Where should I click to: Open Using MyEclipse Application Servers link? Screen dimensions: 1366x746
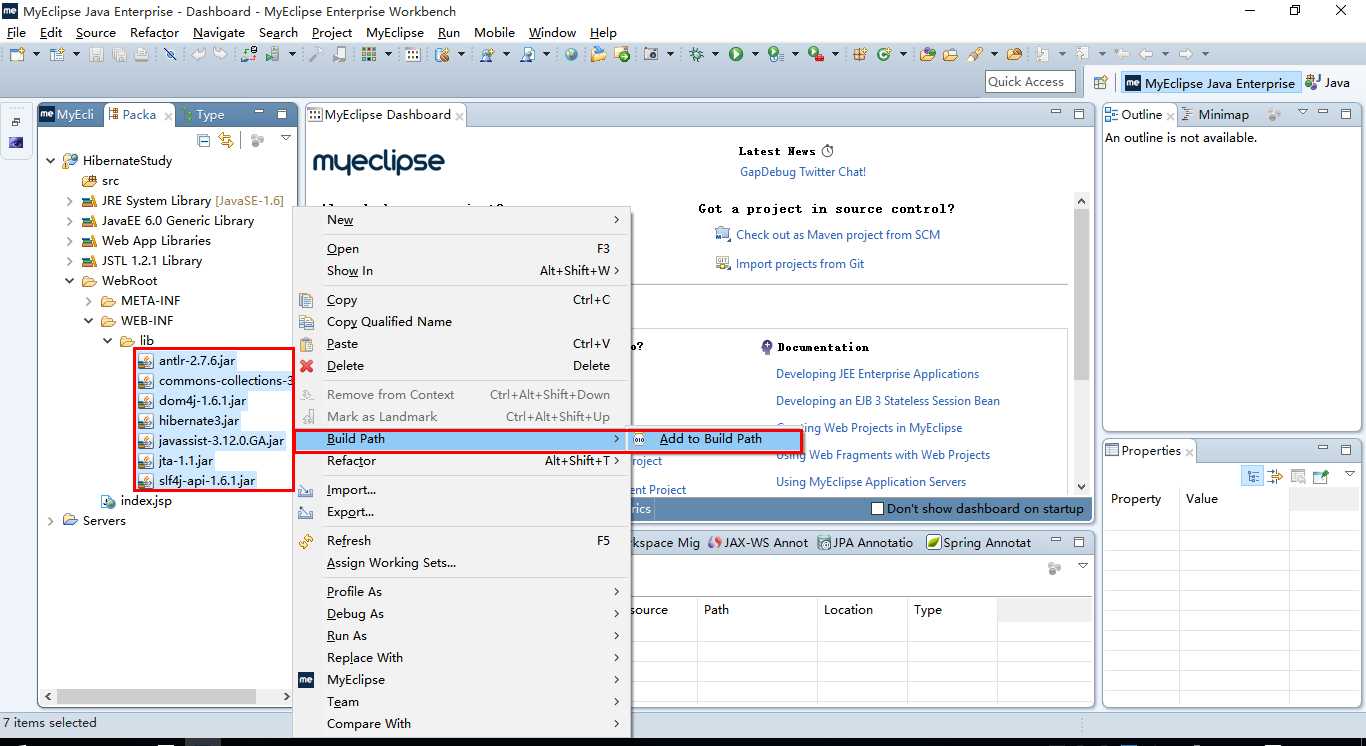871,482
